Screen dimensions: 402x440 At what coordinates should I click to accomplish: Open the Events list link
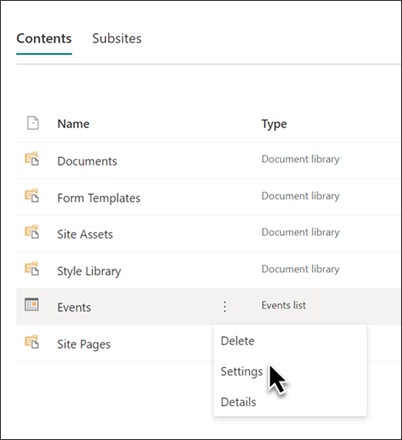point(74,307)
